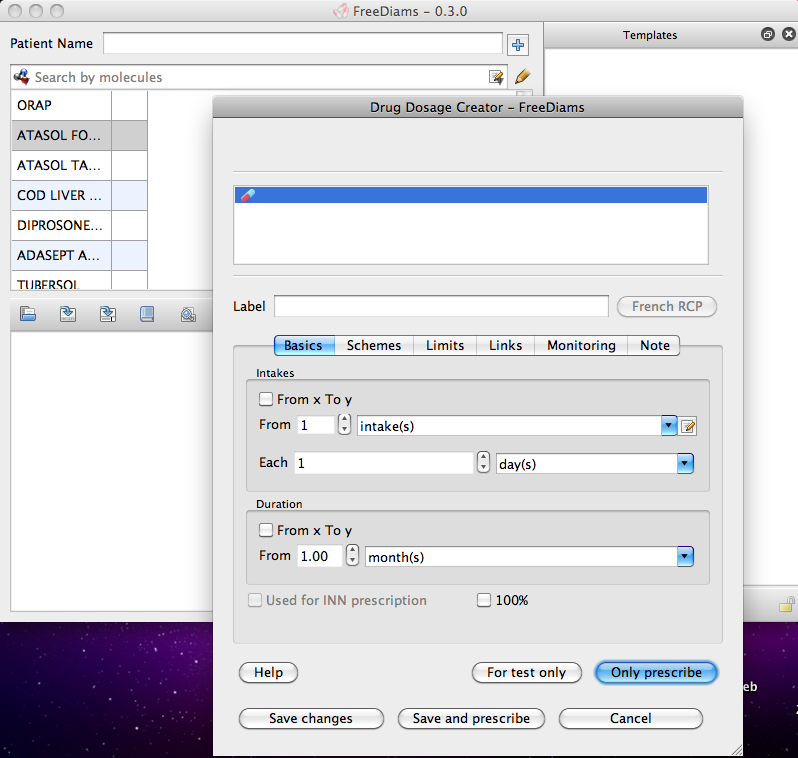This screenshot has height=758, width=798.
Task: Open the Limits tab
Action: 445,345
